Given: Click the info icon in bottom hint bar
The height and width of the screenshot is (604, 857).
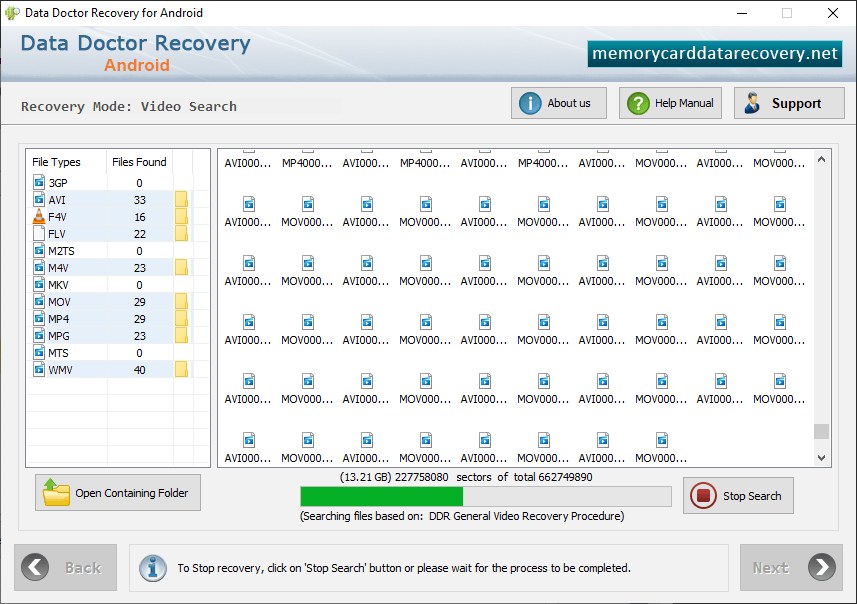Looking at the screenshot, I should click(153, 568).
